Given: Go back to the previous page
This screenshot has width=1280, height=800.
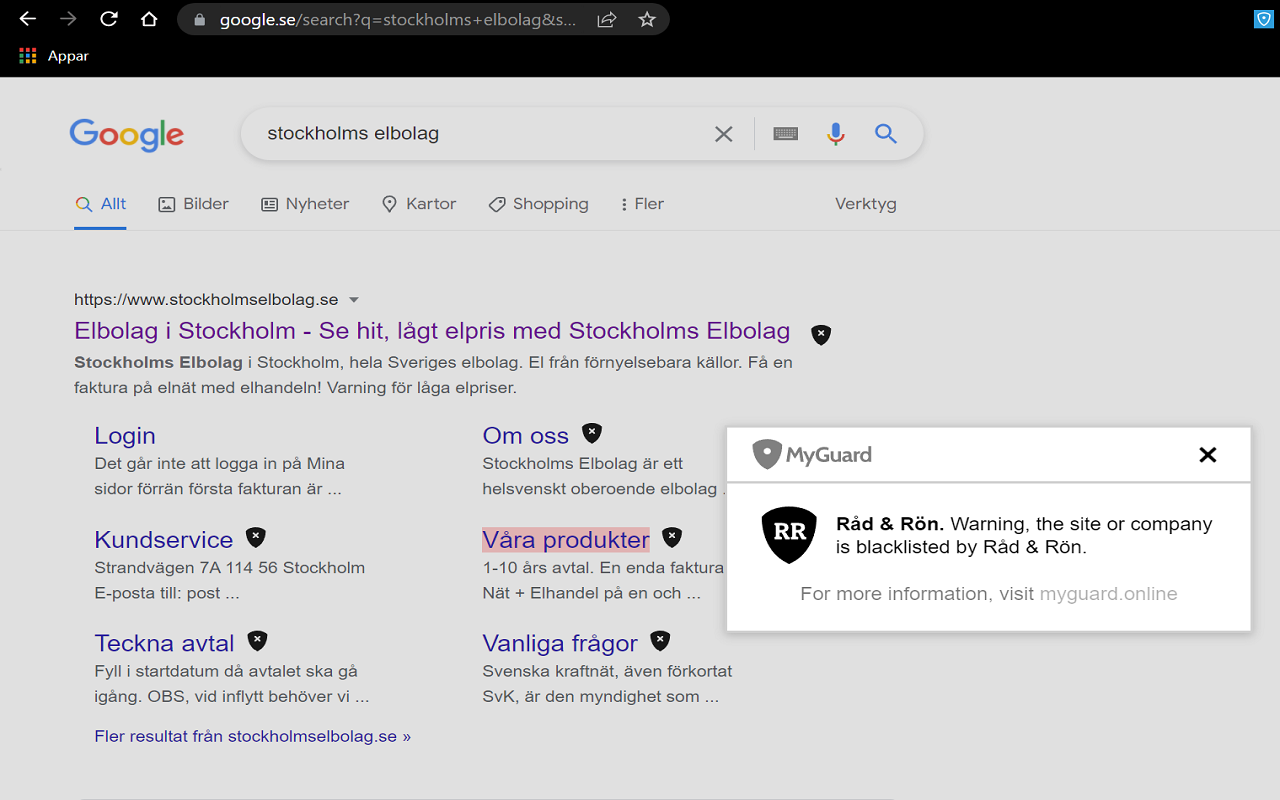Looking at the screenshot, I should 28,19.
